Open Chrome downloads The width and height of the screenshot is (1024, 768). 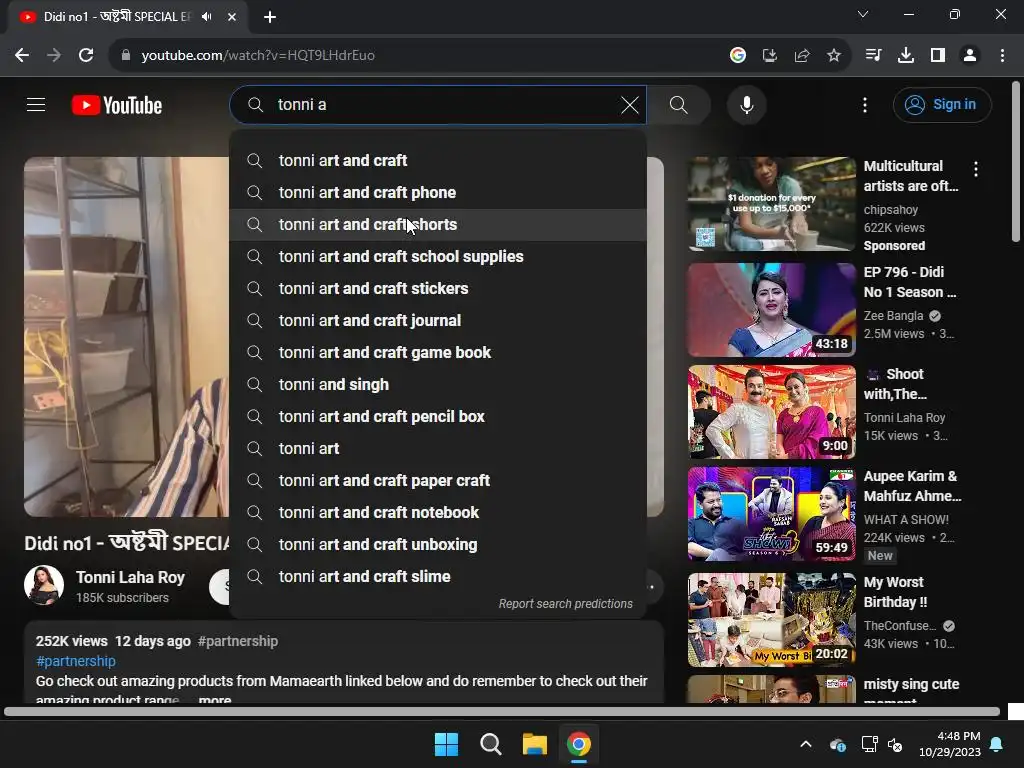(x=906, y=56)
